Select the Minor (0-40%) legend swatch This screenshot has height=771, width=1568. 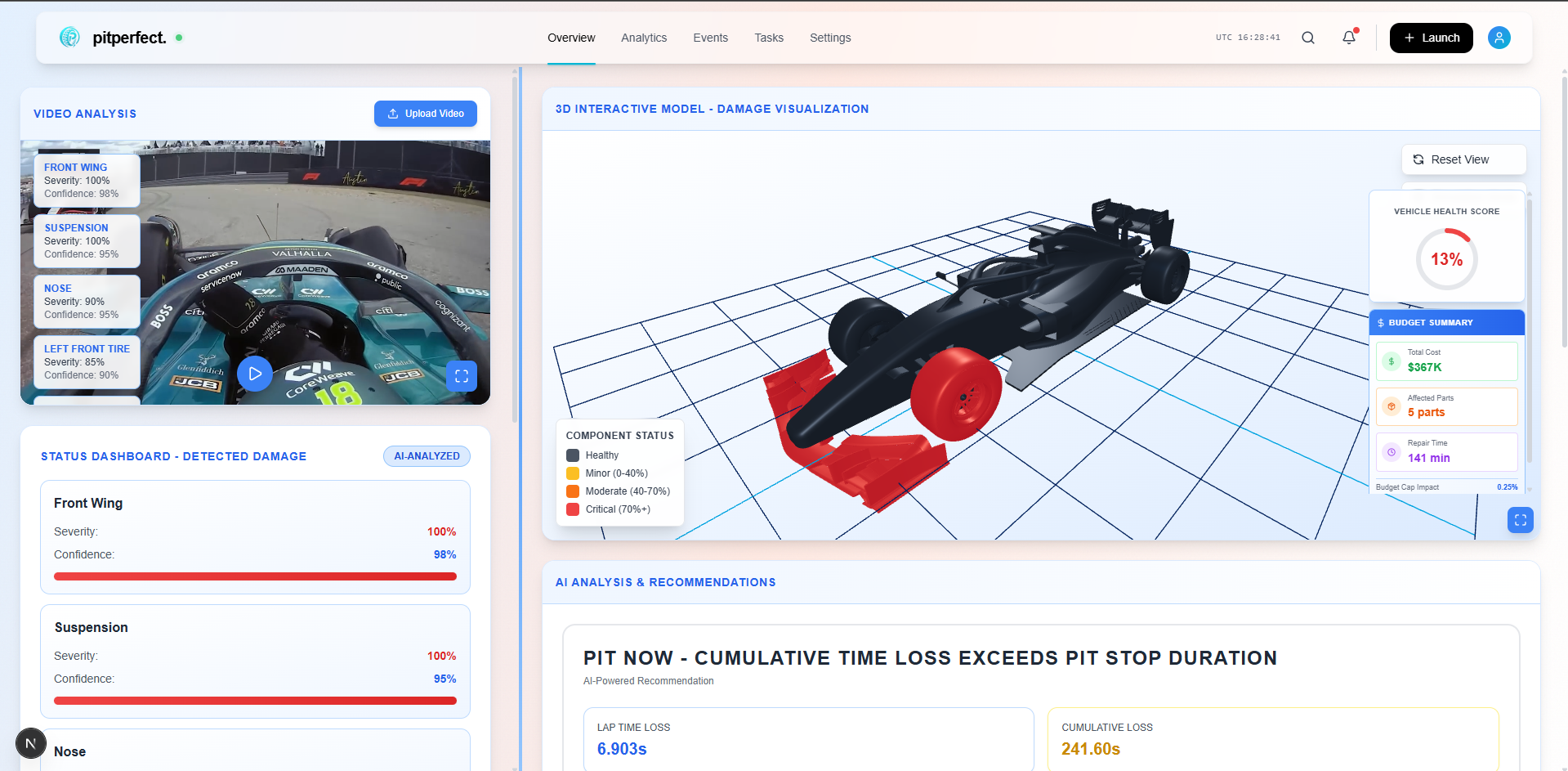point(573,473)
